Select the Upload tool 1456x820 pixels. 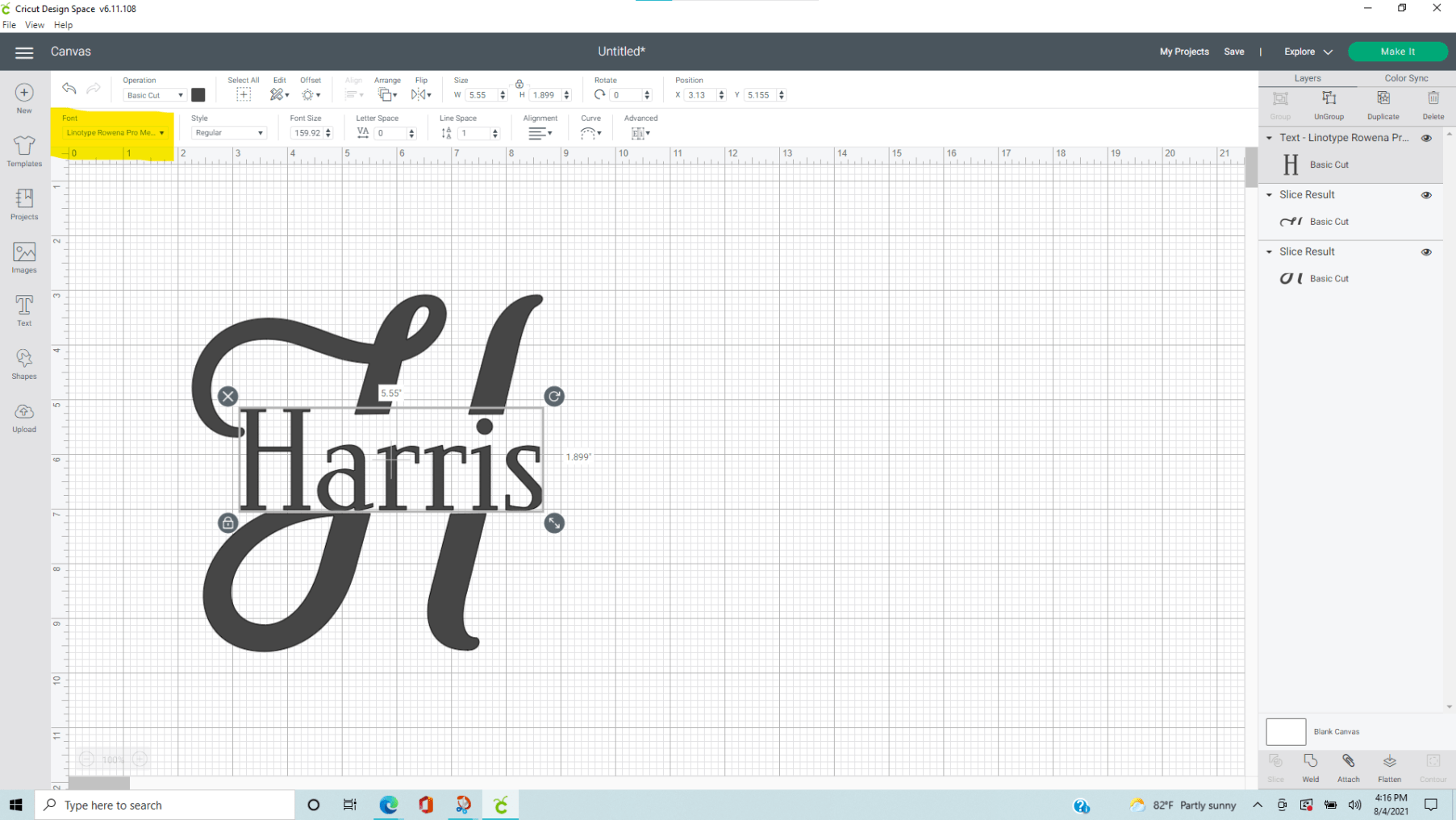23,416
